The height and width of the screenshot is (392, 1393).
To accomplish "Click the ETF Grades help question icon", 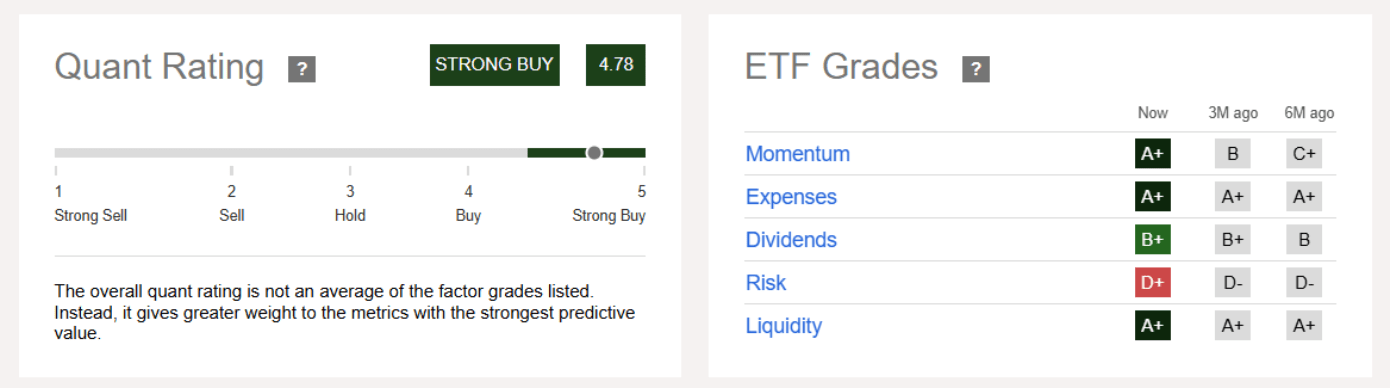I will 976,69.
